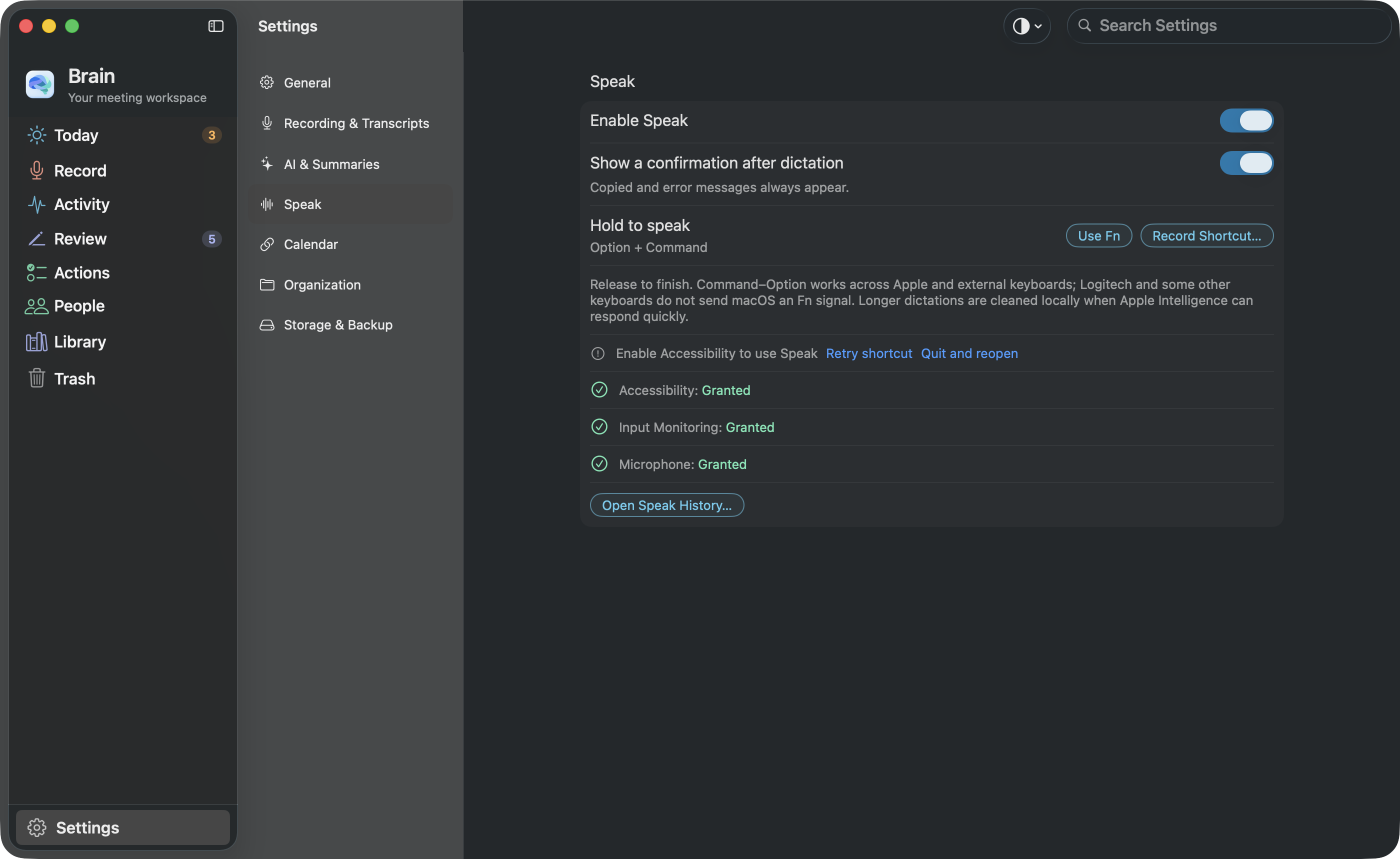Click the Calendar link icon

point(267,244)
